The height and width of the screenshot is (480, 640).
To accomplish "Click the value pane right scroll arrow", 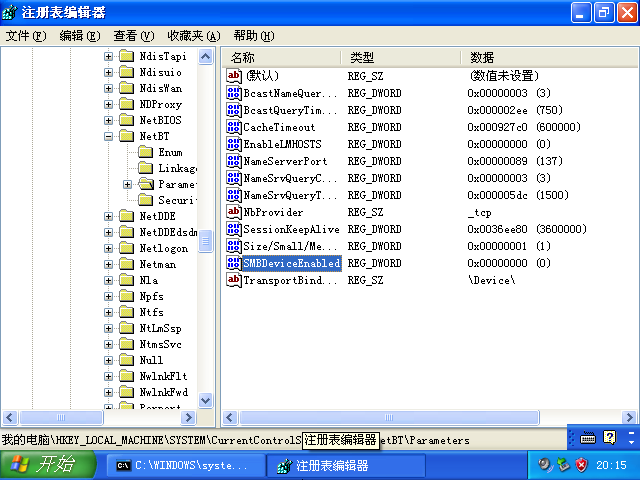I will point(629,417).
